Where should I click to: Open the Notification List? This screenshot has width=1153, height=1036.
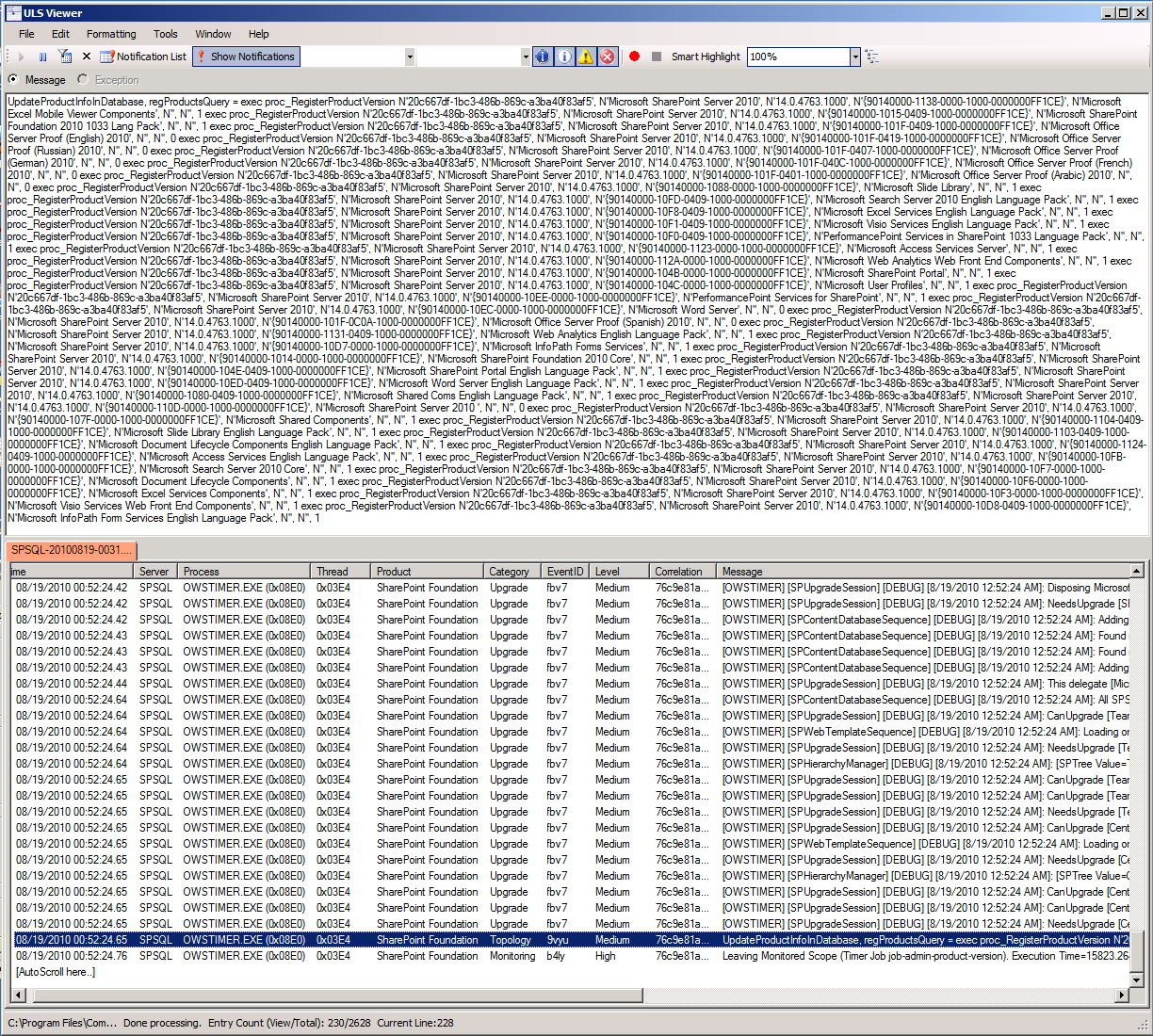144,57
